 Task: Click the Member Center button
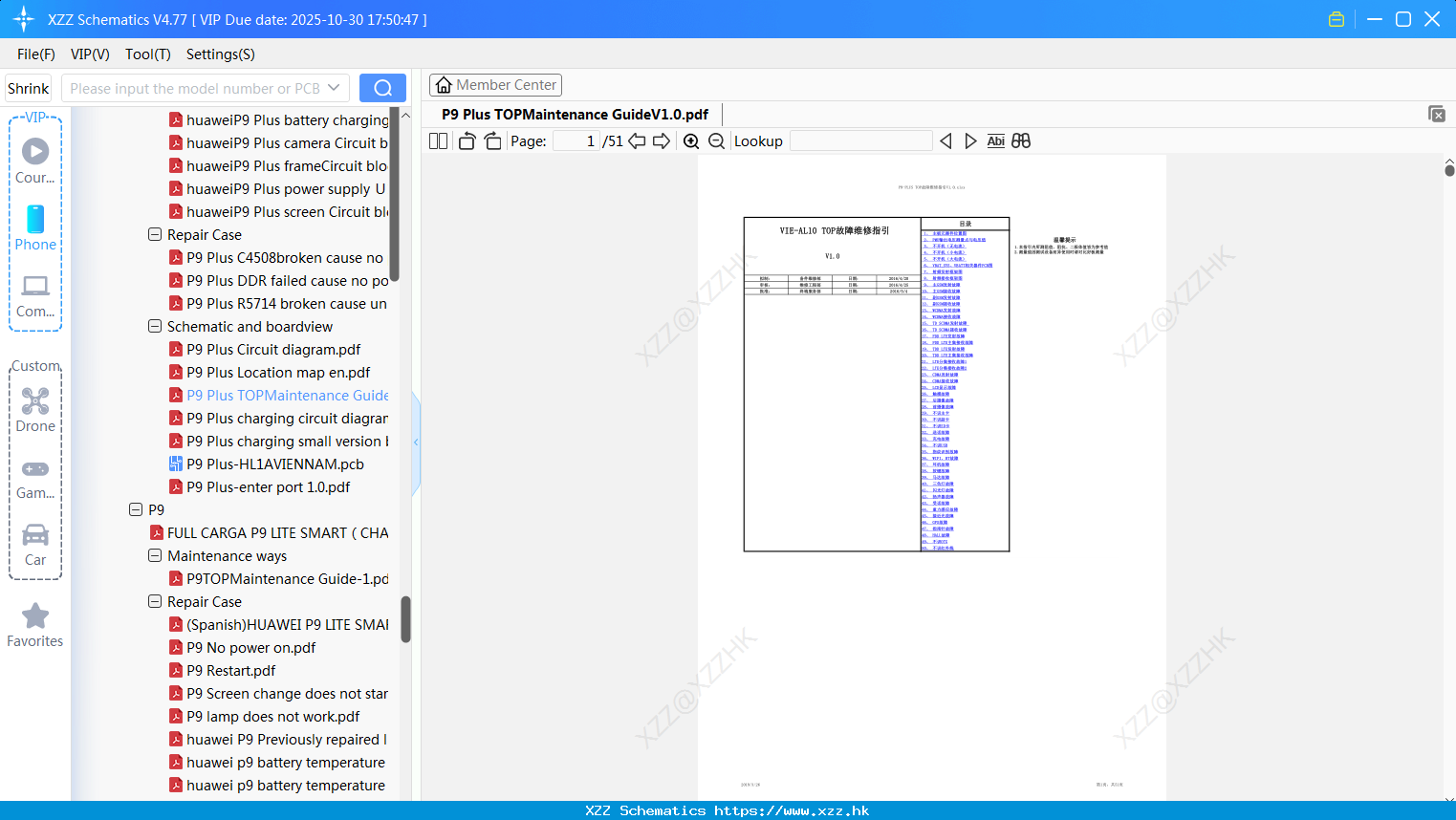point(495,85)
